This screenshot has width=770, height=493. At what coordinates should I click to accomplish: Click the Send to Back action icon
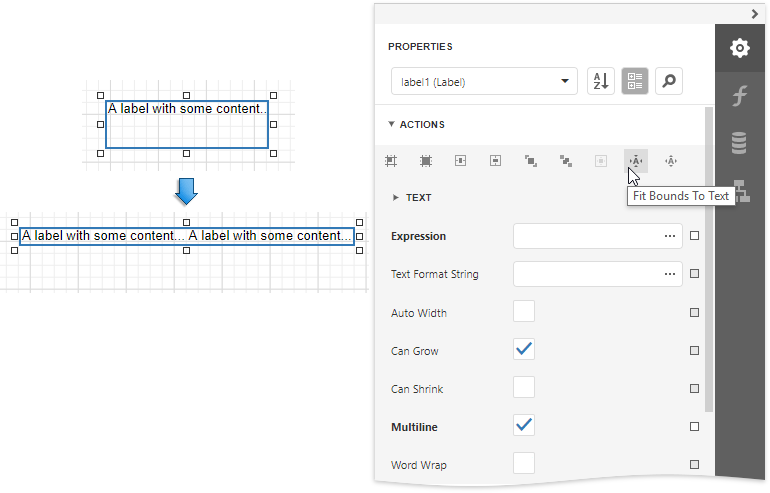[566, 160]
